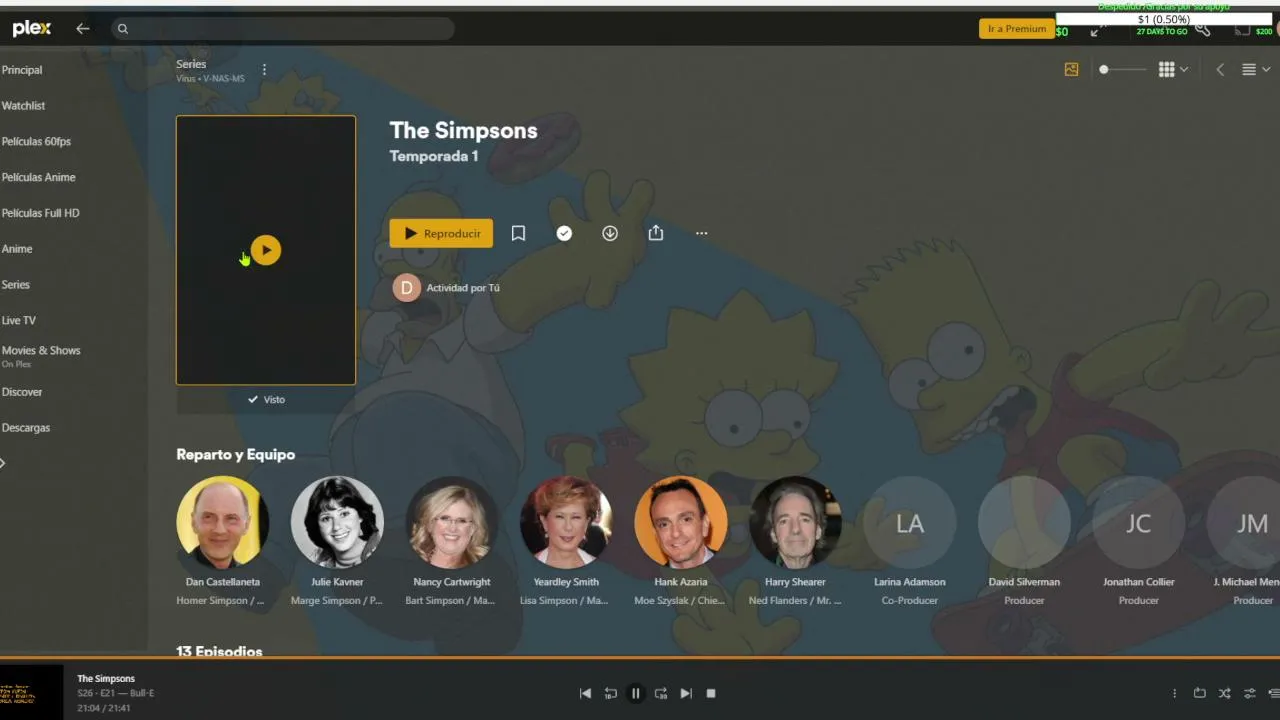Click the Plex logo
The height and width of the screenshot is (720, 1280).
(32, 29)
